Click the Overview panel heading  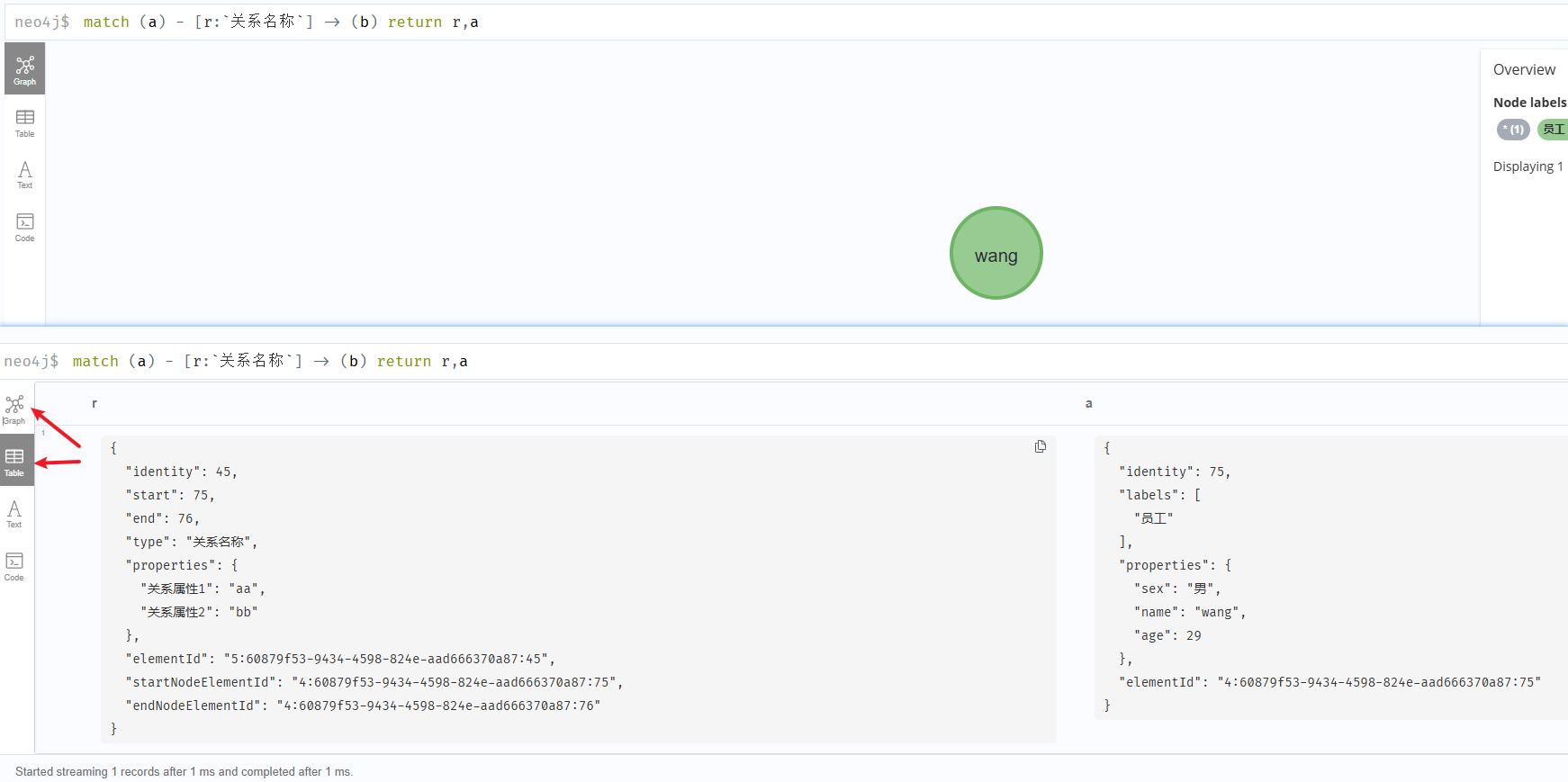point(1524,69)
